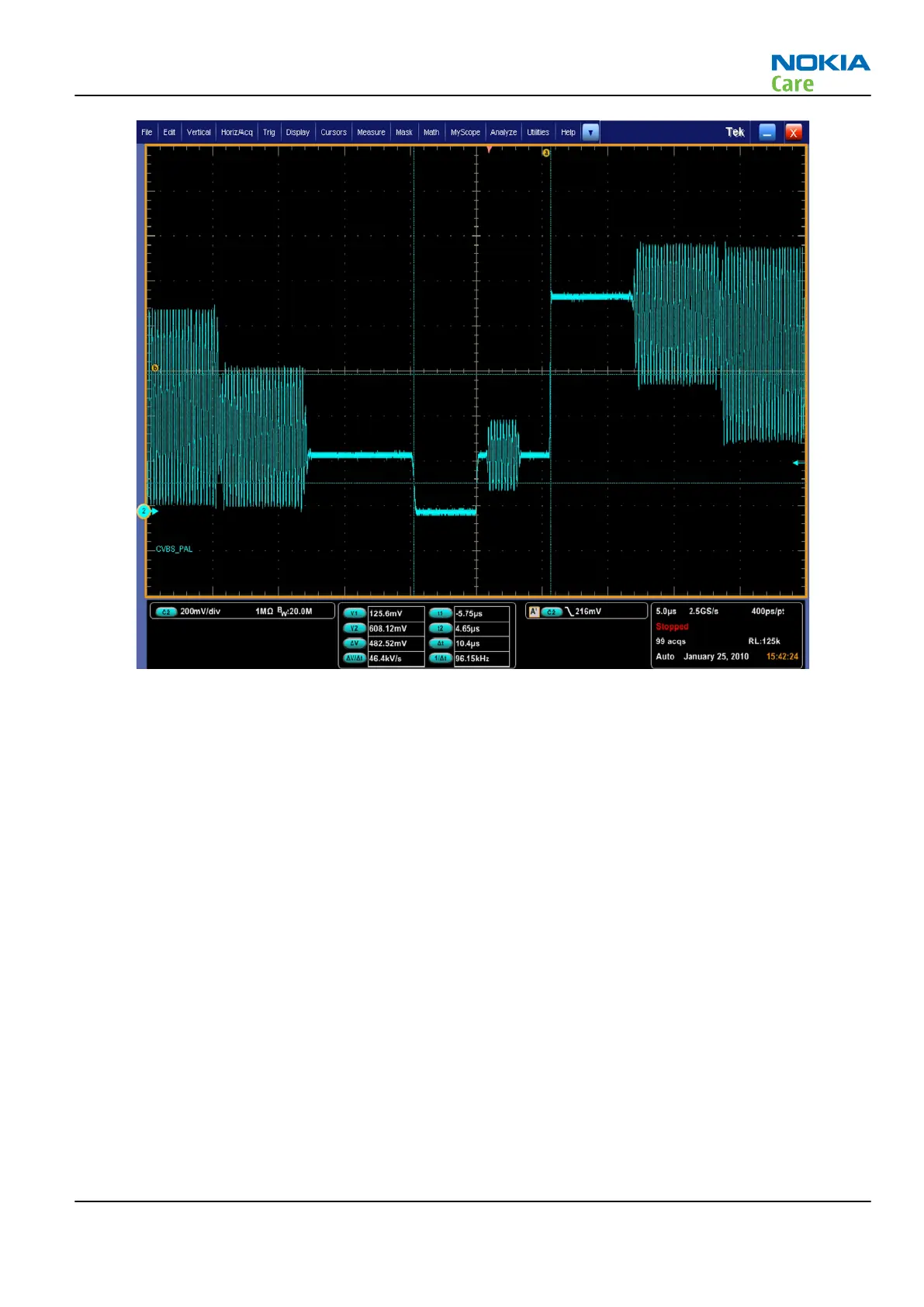Click the 2.5GS/s sample rate readout
Viewport: 924px width, 1307px height.
704,612
